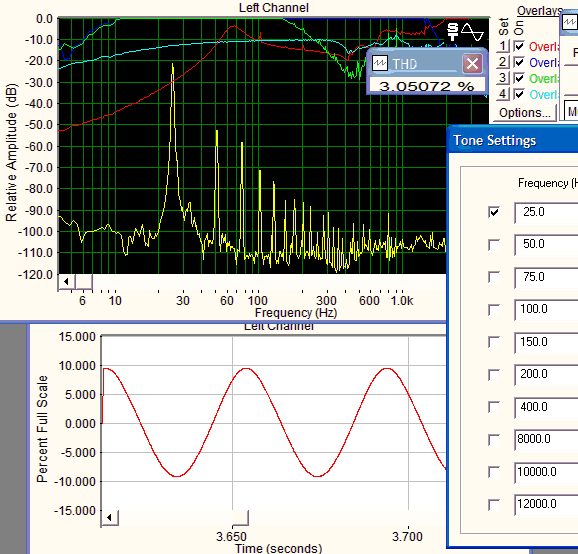Image resolution: width=578 pixels, height=554 pixels.
Task: Toggle overlay 4 On checkbox
Action: coord(519,94)
